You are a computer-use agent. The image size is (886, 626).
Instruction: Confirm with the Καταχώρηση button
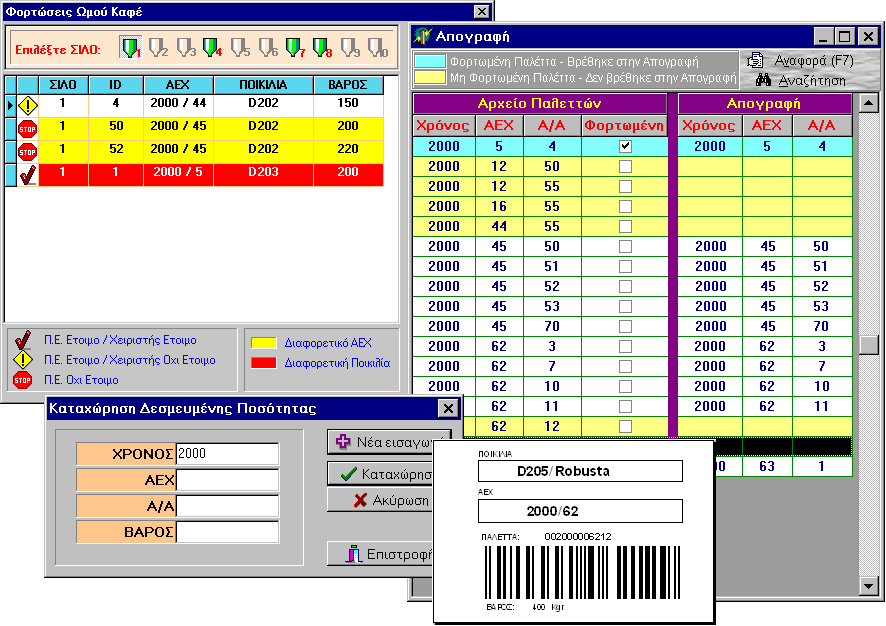pyautogui.click(x=389, y=473)
